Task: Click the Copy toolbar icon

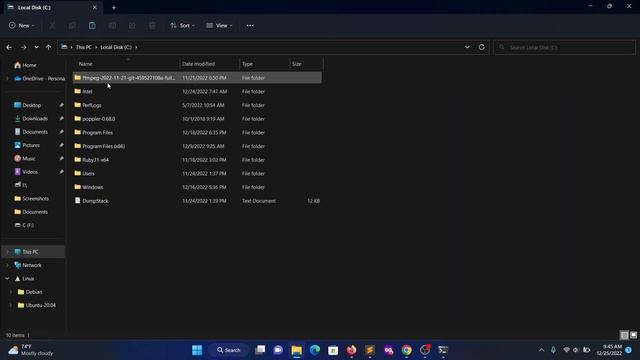Action: click(x=72, y=26)
